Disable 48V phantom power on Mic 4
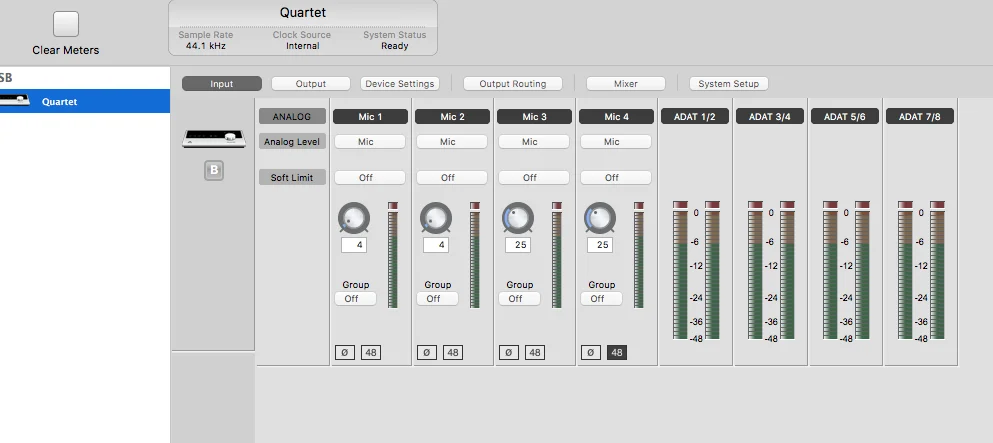The image size is (993, 443). point(617,353)
